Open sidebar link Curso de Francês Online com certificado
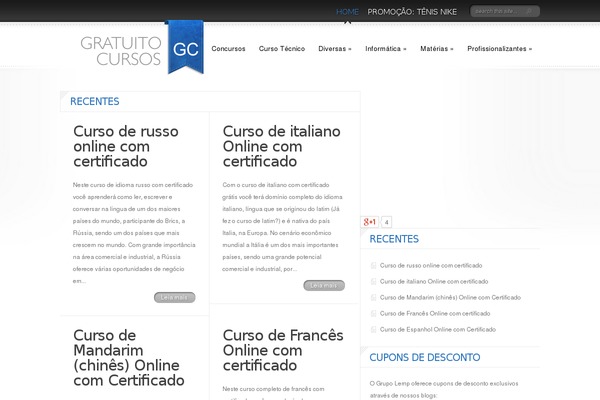Viewport: 600px width, 400px height. click(435, 313)
